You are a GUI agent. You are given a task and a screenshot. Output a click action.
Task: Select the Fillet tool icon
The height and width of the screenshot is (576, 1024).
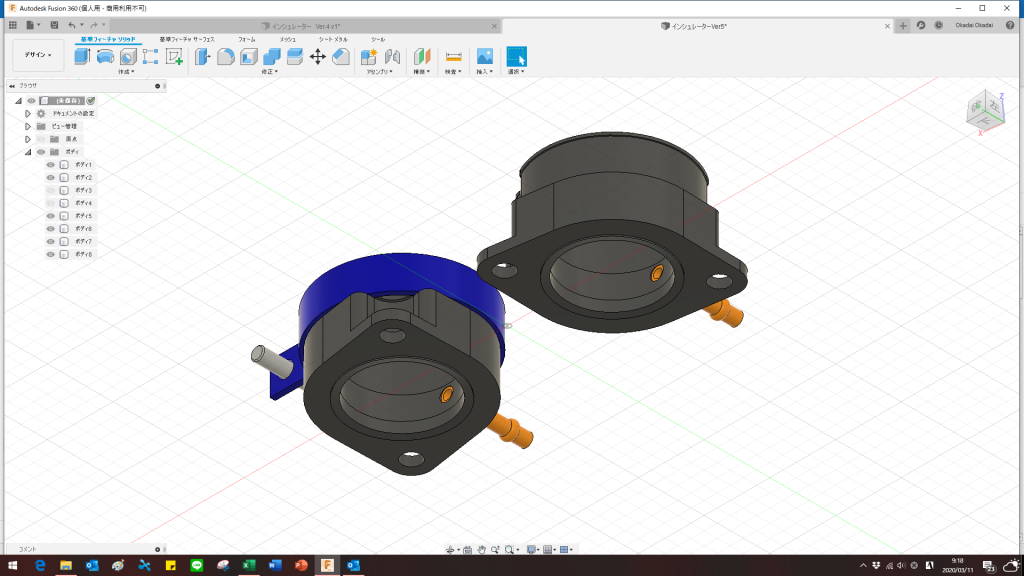226,56
